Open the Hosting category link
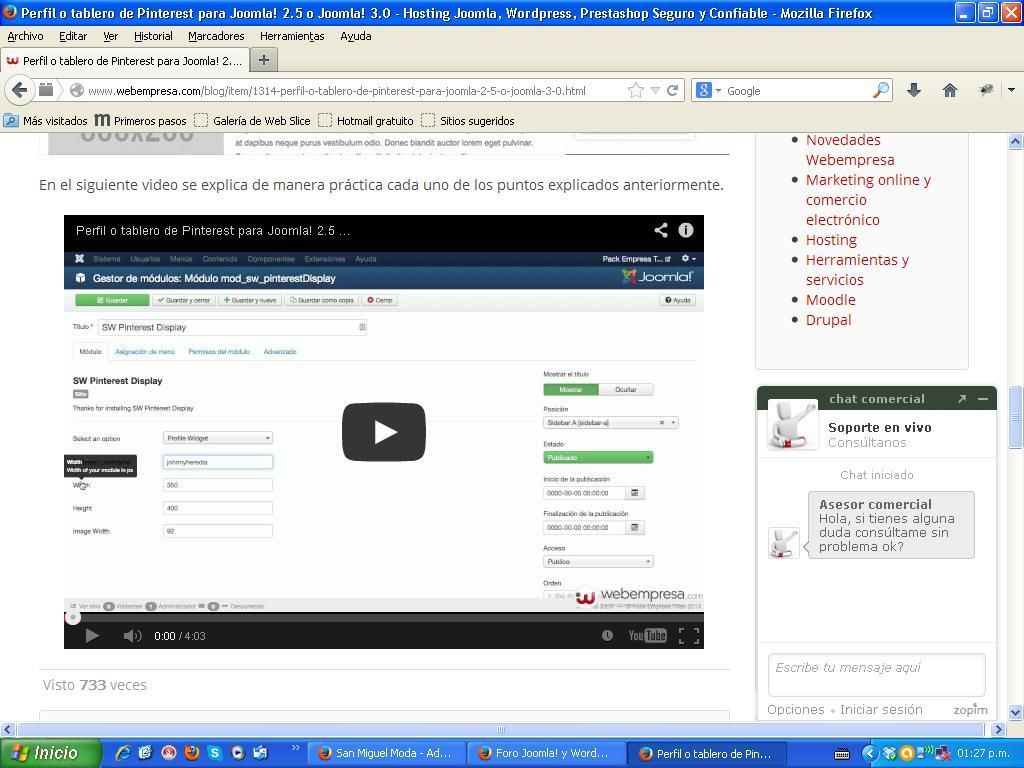The height and width of the screenshot is (768, 1024). tap(831, 240)
